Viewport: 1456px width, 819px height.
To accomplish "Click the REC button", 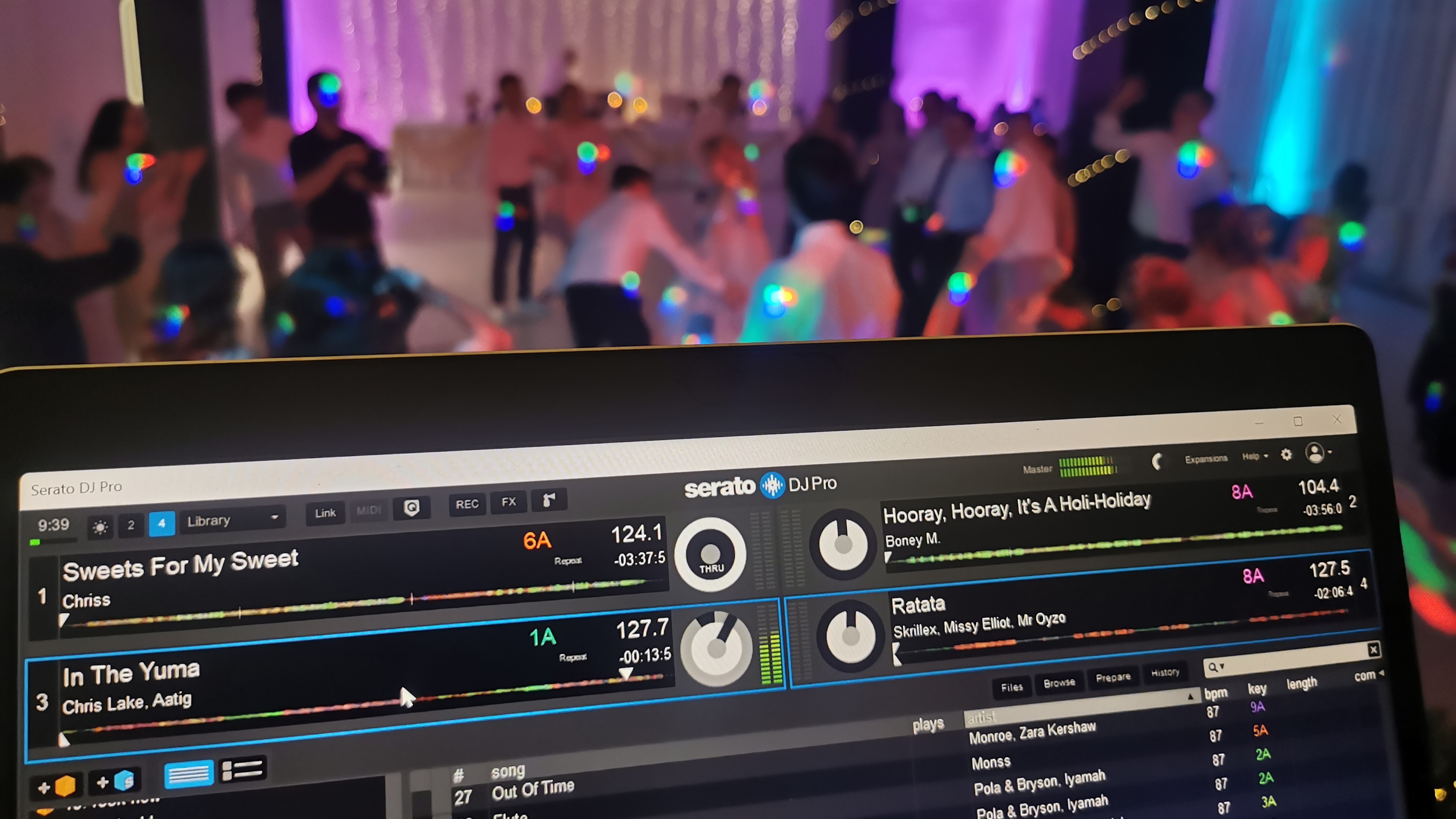I will pyautogui.click(x=467, y=504).
